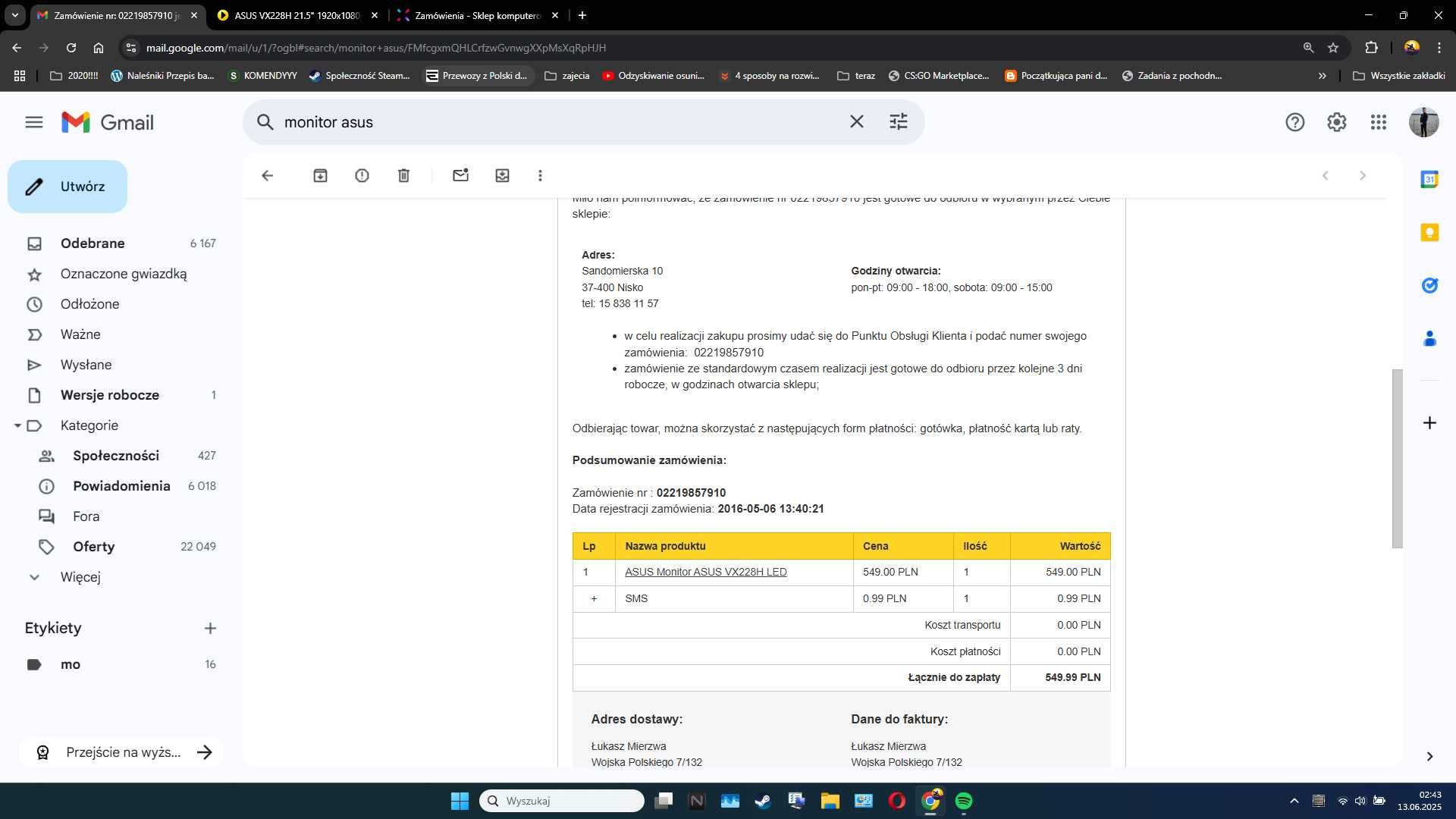Collapse the Kategorie section

click(17, 426)
